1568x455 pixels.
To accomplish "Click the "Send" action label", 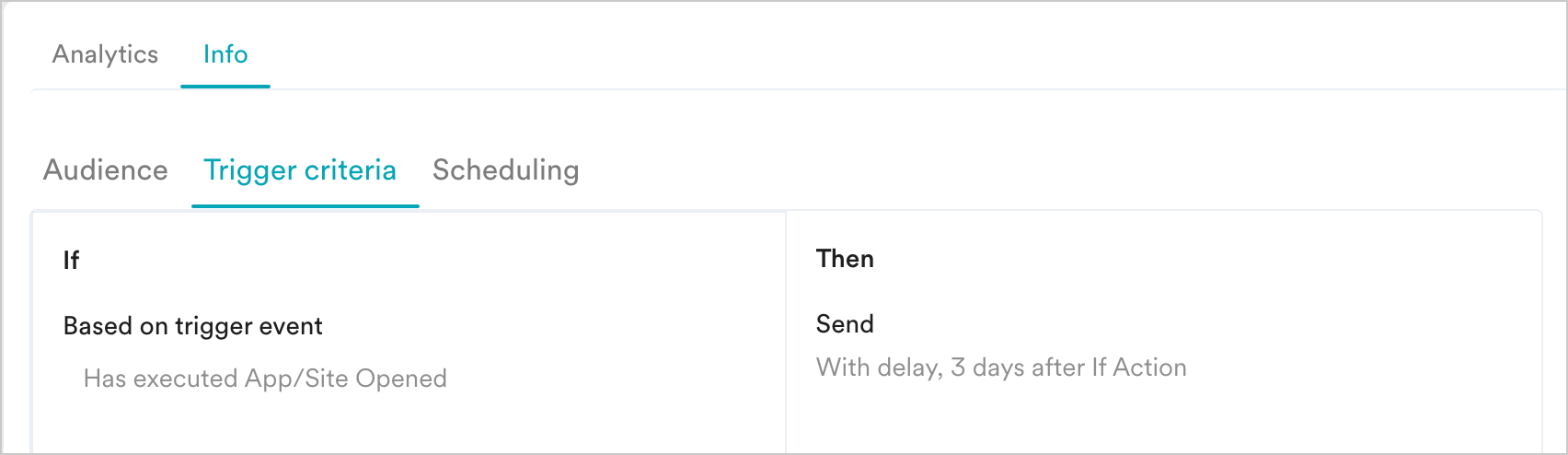I will (x=845, y=324).
